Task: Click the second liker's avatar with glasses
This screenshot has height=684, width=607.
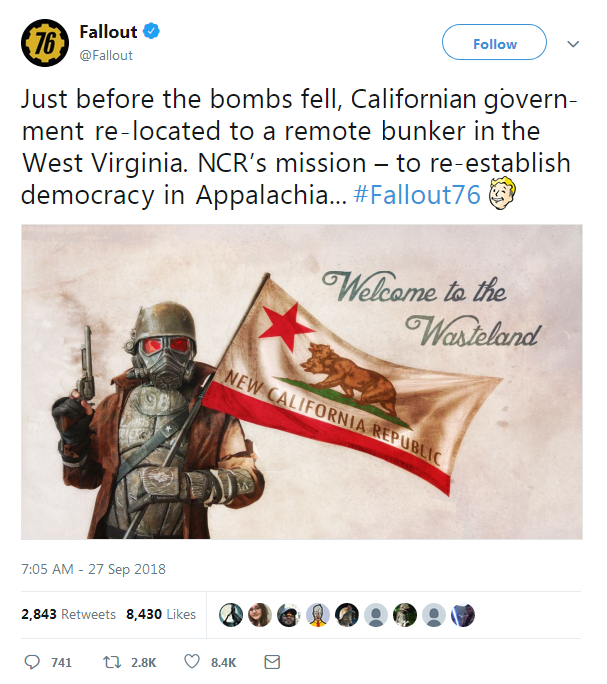Action: [260, 615]
